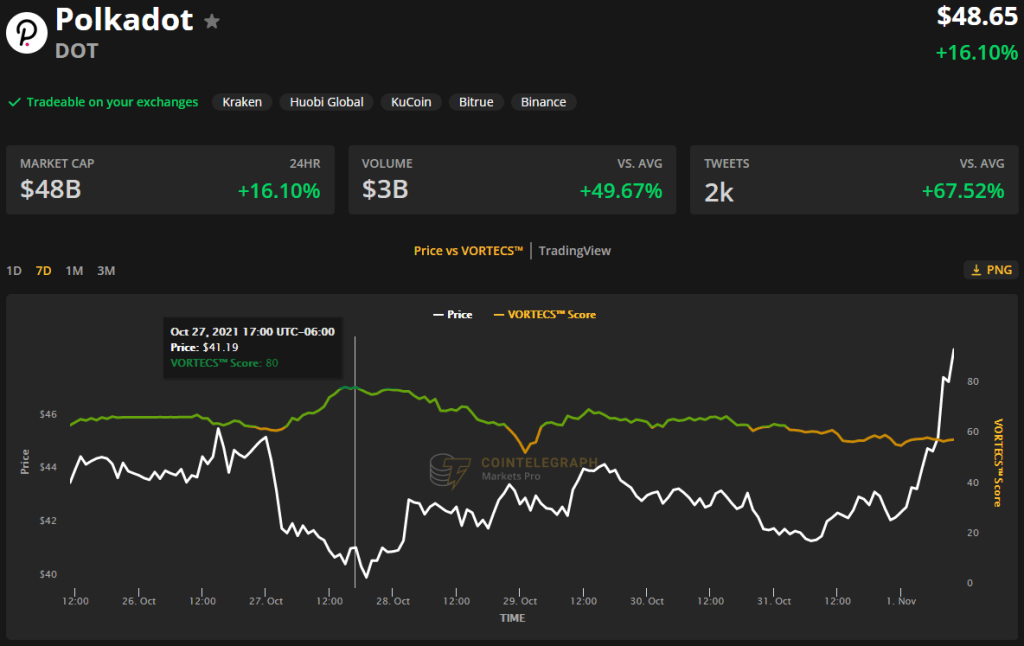Choose the Binance exchange tag
This screenshot has width=1024, height=646.
pyautogui.click(x=543, y=102)
